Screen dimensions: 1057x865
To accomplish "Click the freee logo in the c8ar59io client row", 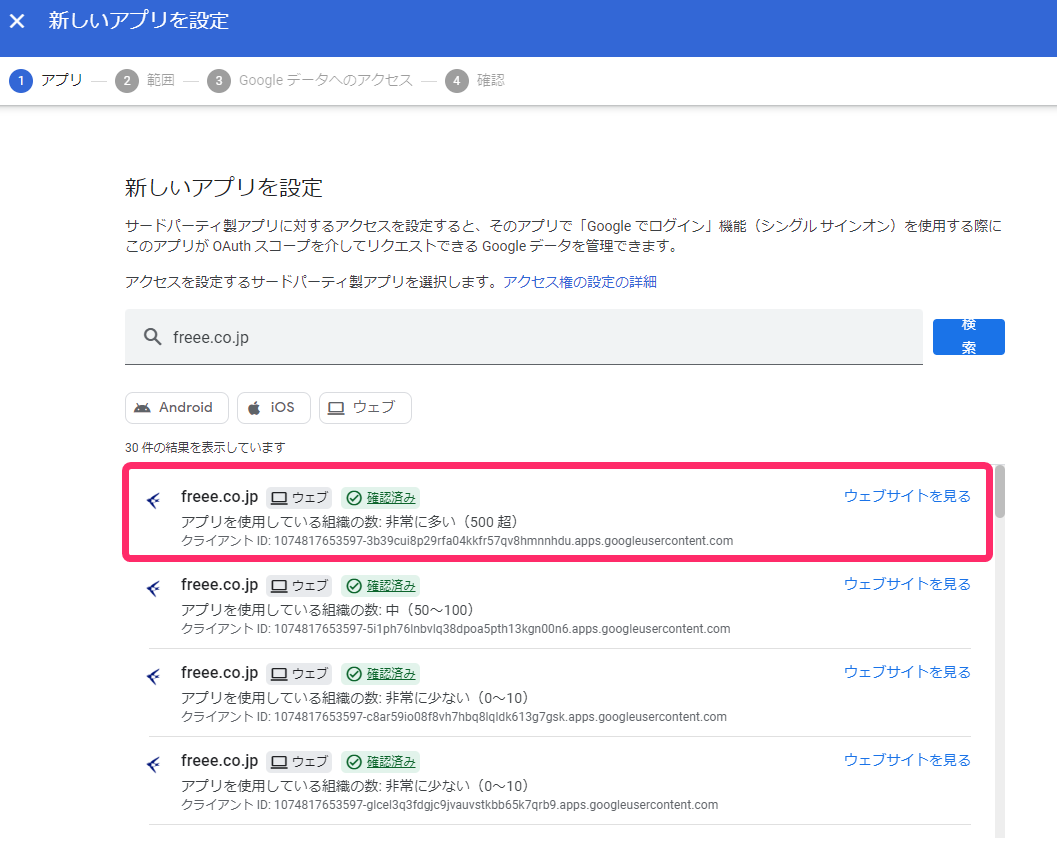I will pyautogui.click(x=154, y=677).
